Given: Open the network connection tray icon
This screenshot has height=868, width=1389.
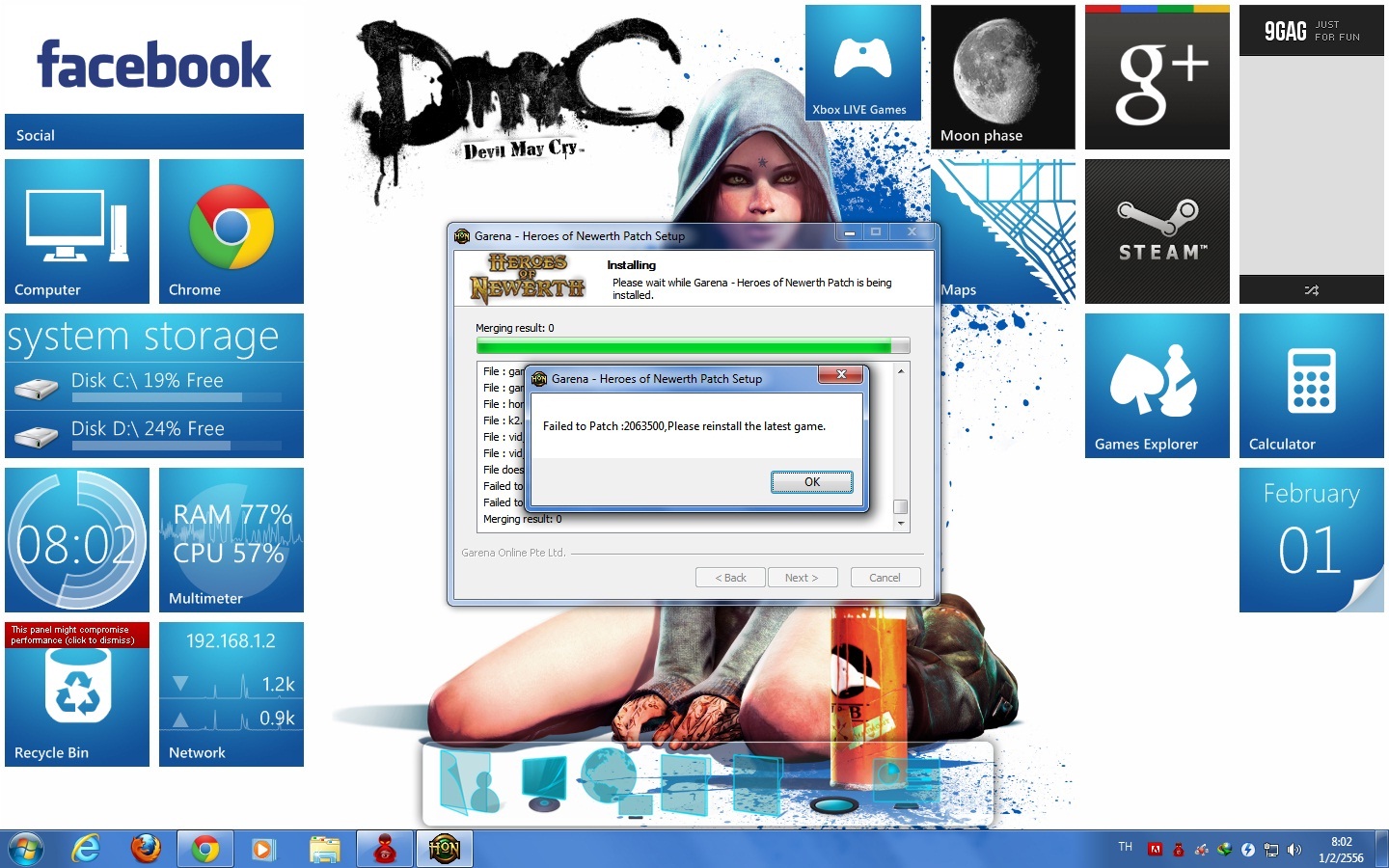Looking at the screenshot, I should tap(1271, 850).
